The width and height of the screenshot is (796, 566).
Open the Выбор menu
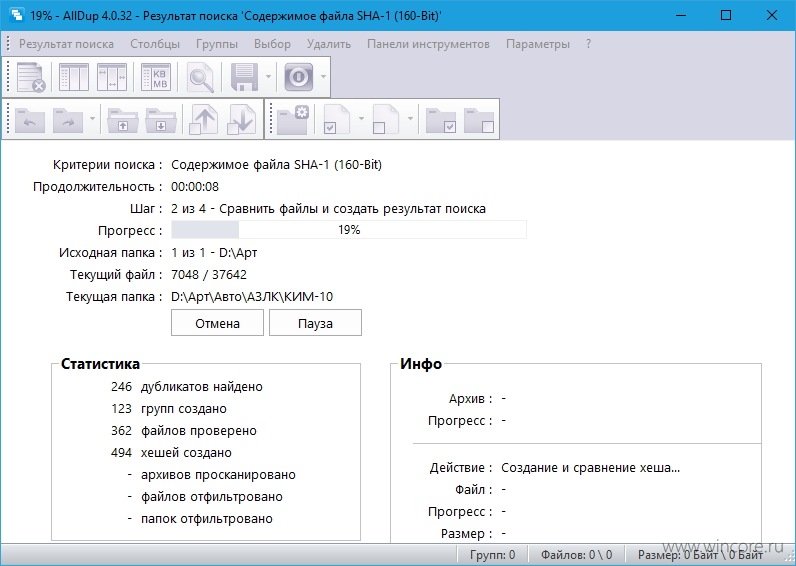pos(272,44)
